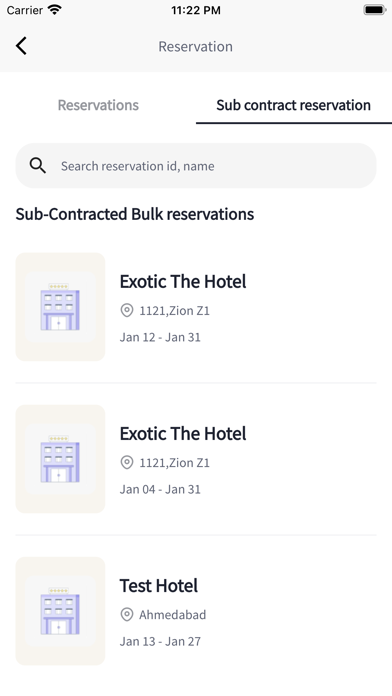Viewport: 392px width, 696px height.
Task: Tap the battery indicator icon
Action: pos(374,10)
